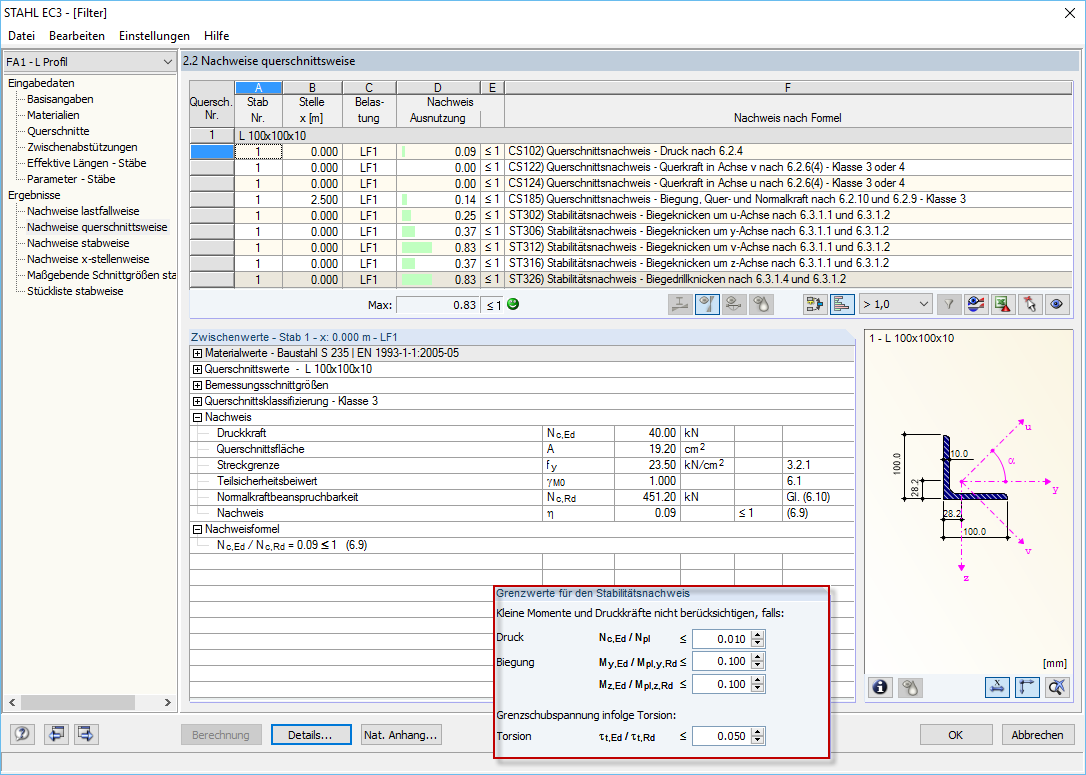
Task: Open the Hilfe menu
Action: [x=217, y=36]
